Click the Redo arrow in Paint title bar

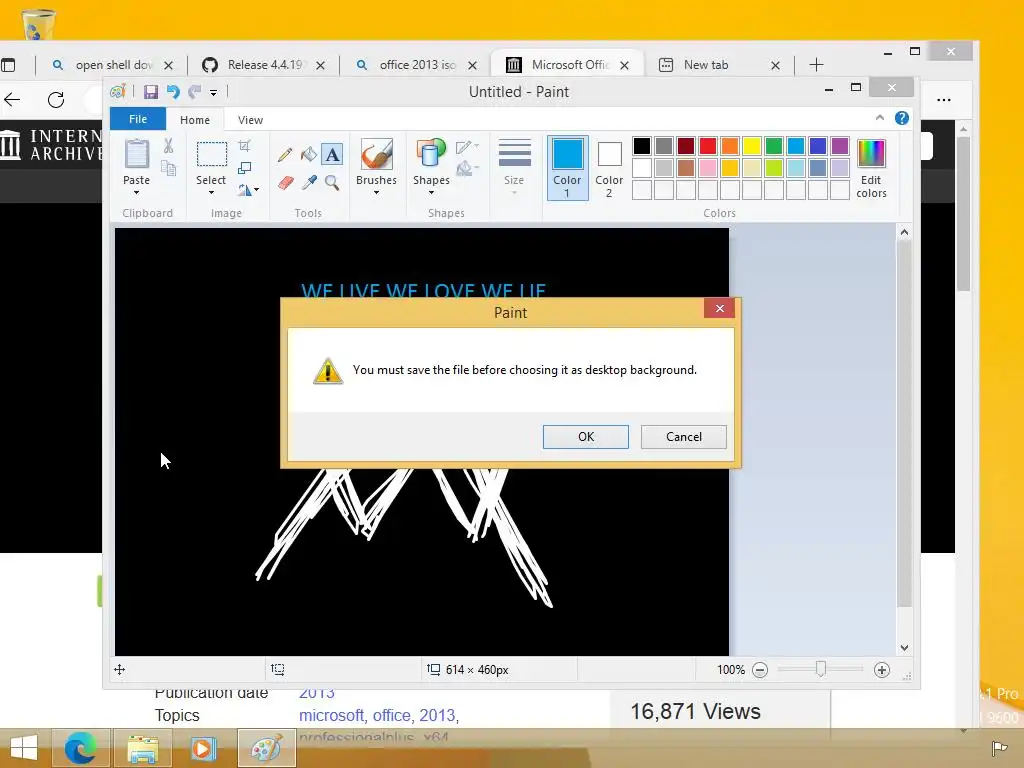(x=195, y=92)
